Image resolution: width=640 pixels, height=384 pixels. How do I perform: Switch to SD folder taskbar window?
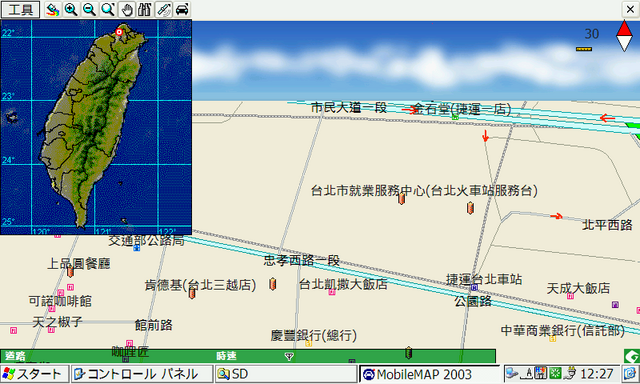coord(286,374)
